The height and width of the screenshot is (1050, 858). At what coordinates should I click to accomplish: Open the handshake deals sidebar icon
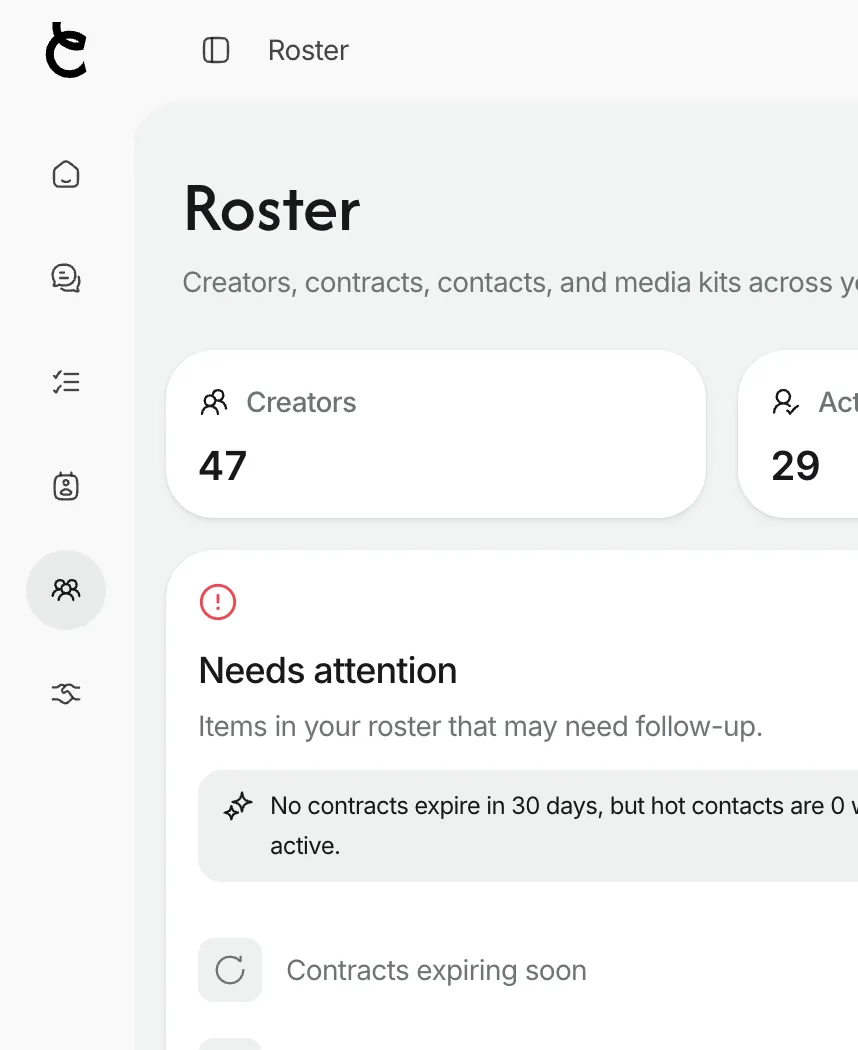pos(66,694)
